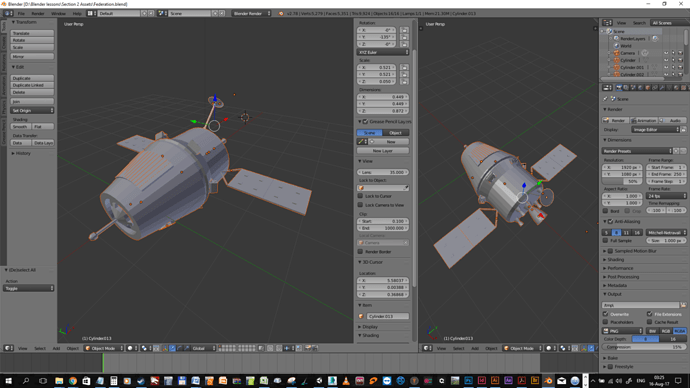The height and width of the screenshot is (388, 690).
Task: Enable the Lock to Cursor checkbox
Action: click(x=360, y=196)
